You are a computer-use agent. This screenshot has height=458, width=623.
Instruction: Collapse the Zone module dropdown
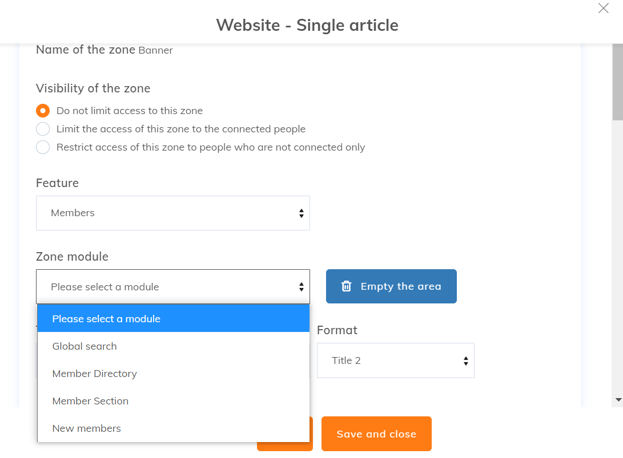coord(173,287)
